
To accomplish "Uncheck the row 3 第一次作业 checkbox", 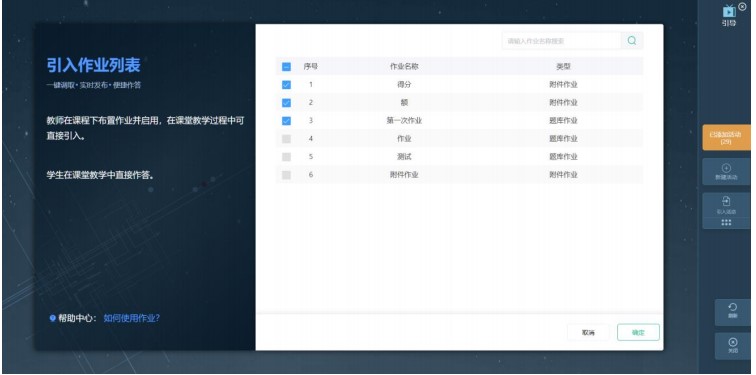I will (x=286, y=121).
